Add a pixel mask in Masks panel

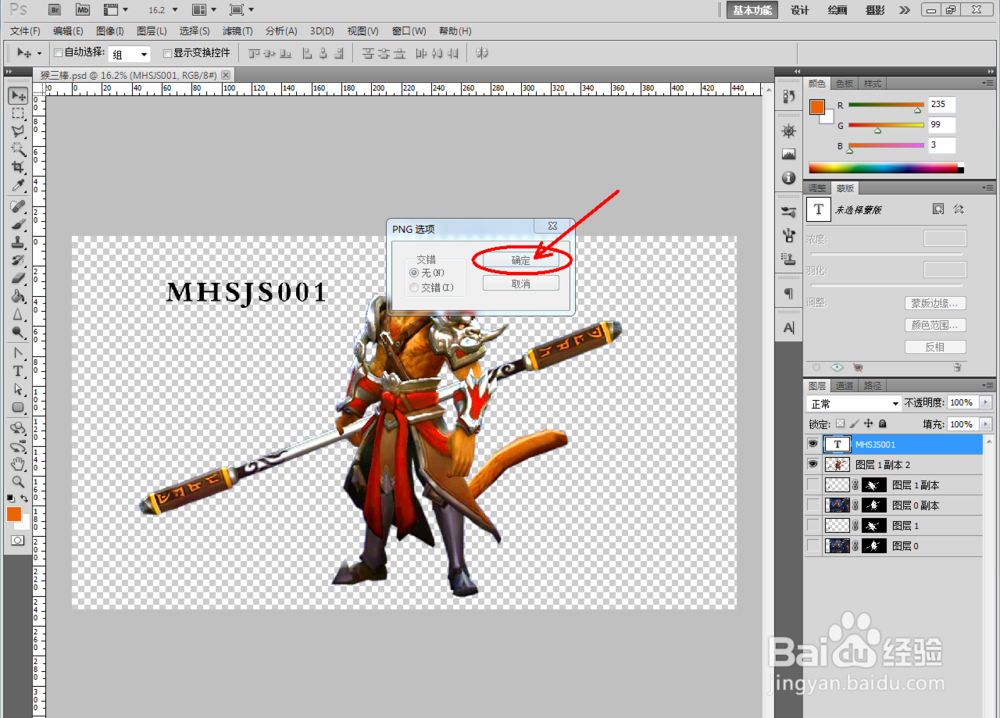938,209
